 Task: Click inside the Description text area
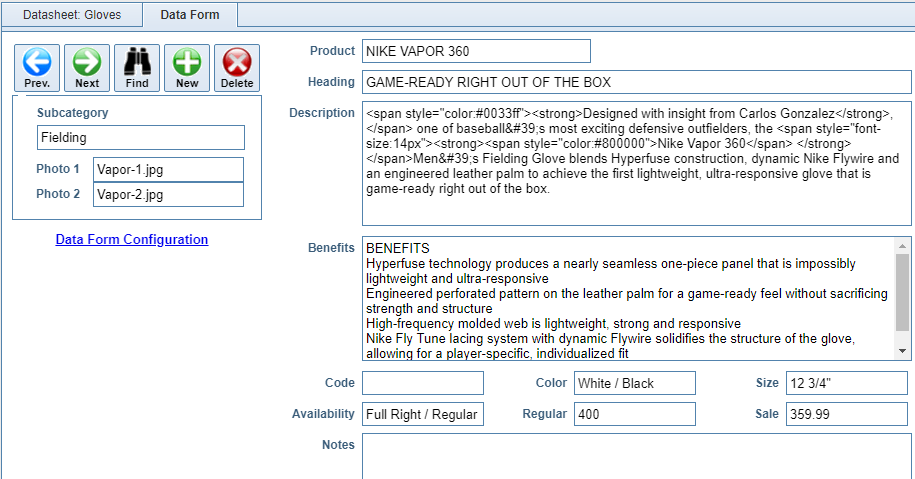click(636, 163)
